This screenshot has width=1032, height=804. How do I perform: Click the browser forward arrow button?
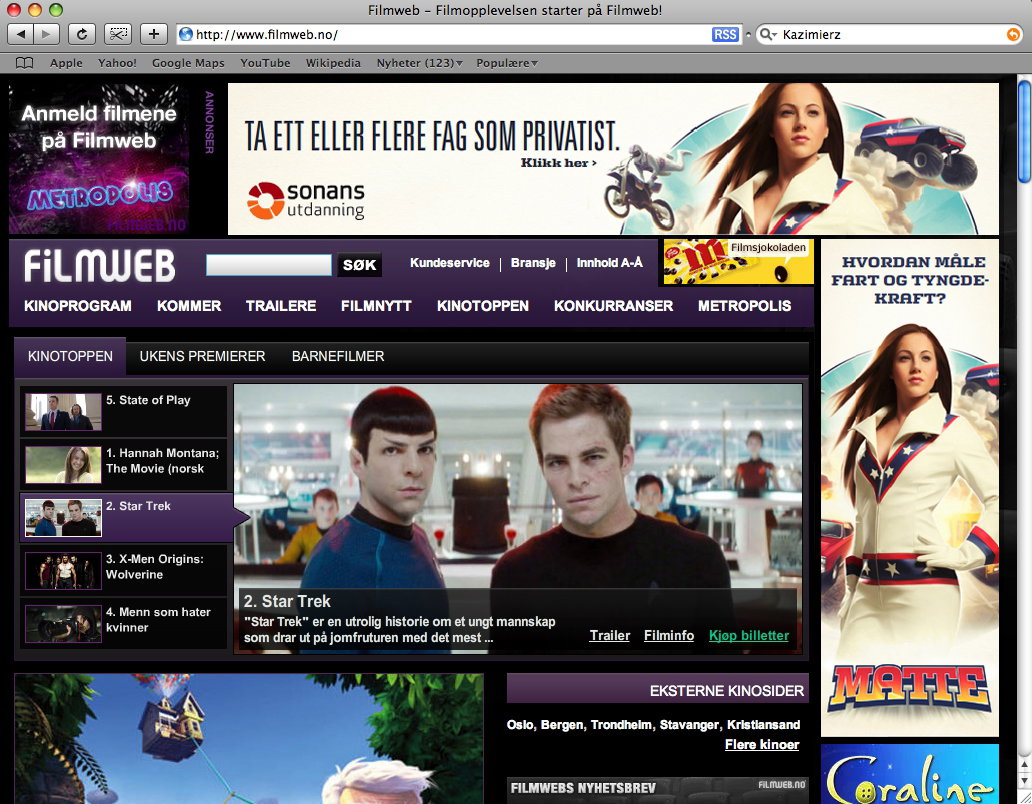click(47, 34)
